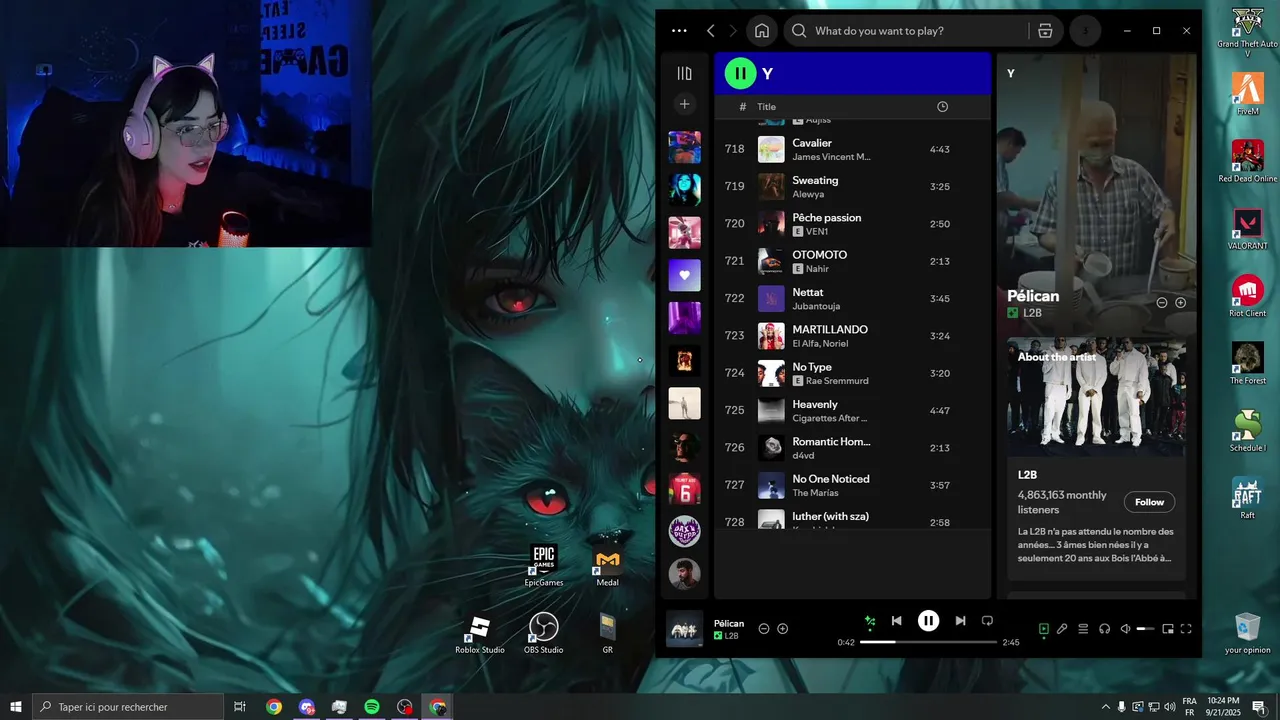Screen dimensions: 1280x720
Task: Click the Browse icon in the search bar
Action: (x=1045, y=31)
